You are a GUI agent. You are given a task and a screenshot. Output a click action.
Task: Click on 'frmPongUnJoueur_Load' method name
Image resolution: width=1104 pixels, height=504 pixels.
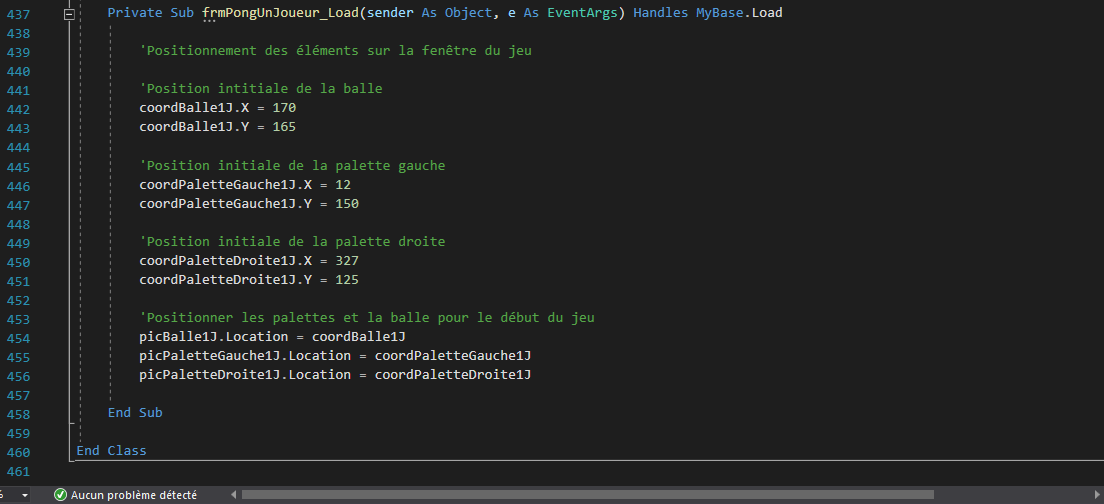coord(281,13)
